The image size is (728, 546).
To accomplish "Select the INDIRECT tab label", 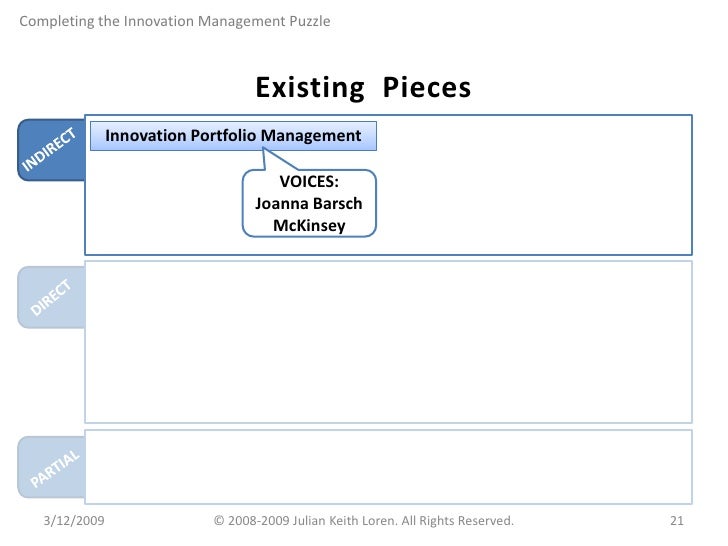I will click(x=50, y=150).
